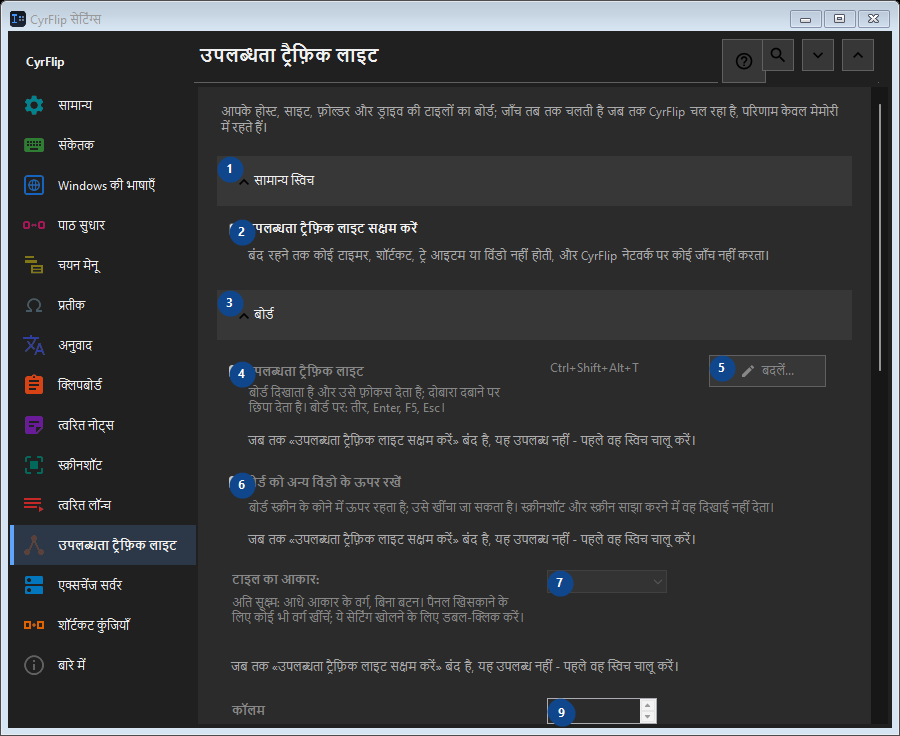Minimize the CyrFlip सेटिंग्स window
The width and height of the screenshot is (900, 736).
(805, 19)
